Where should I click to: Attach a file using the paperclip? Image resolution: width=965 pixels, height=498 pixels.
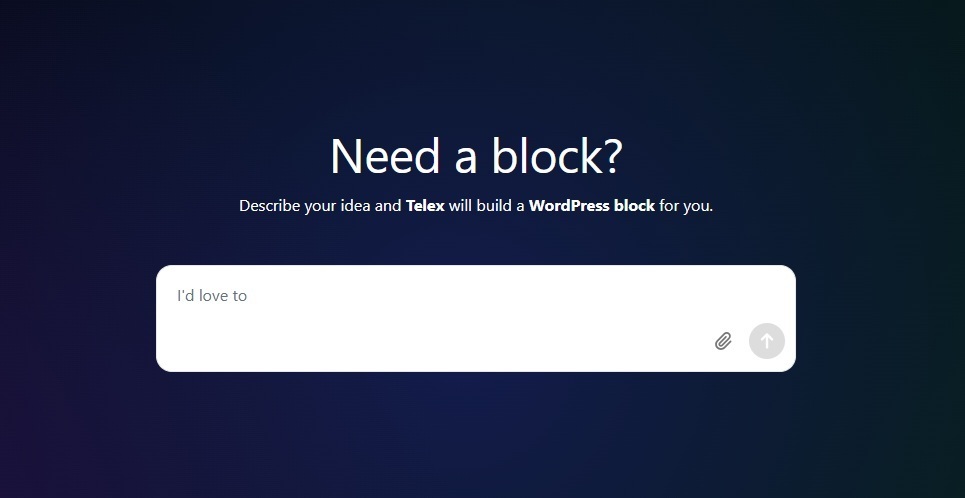pos(723,341)
